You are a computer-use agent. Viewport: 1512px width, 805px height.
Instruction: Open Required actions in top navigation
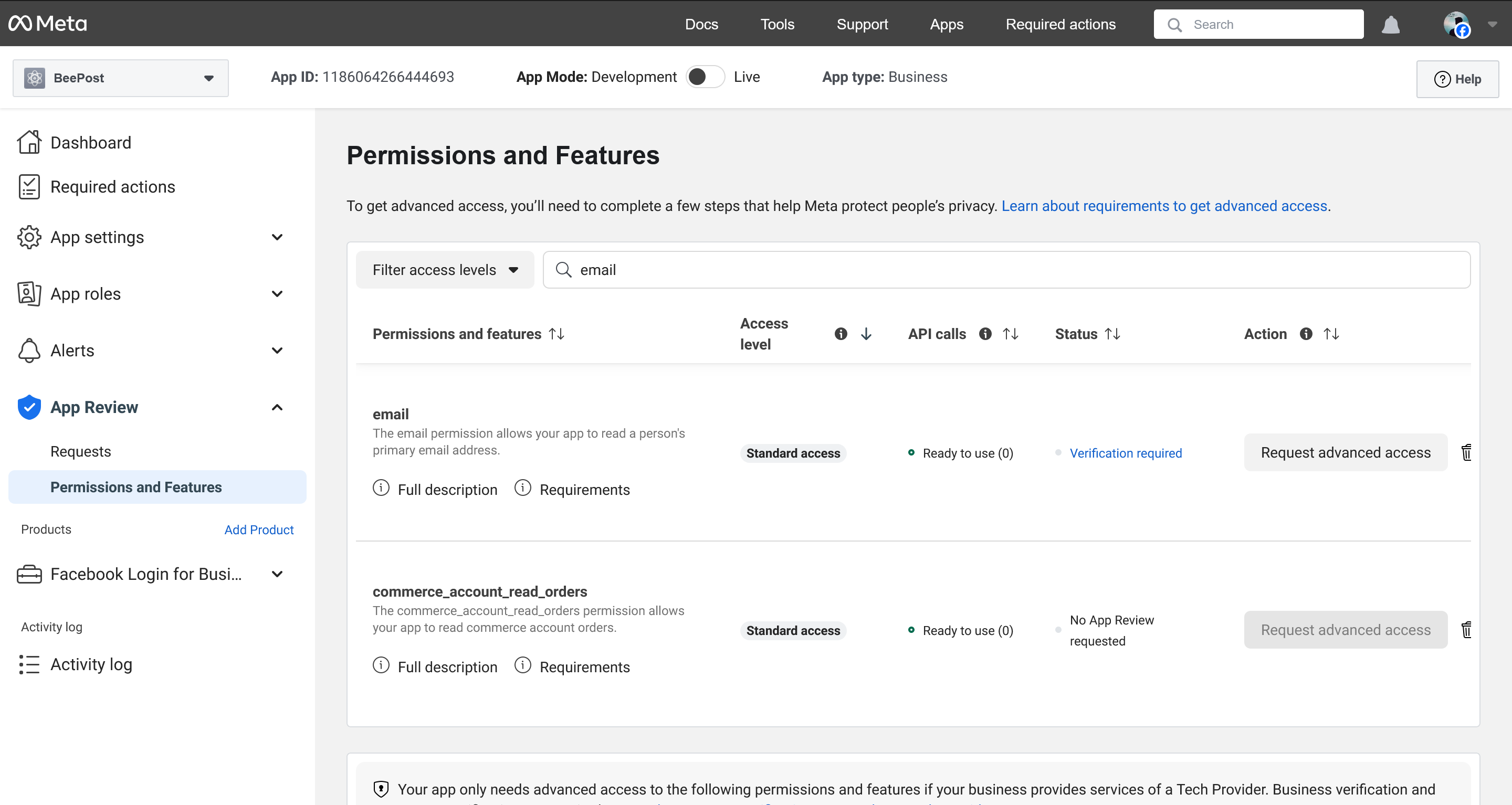click(x=1060, y=24)
